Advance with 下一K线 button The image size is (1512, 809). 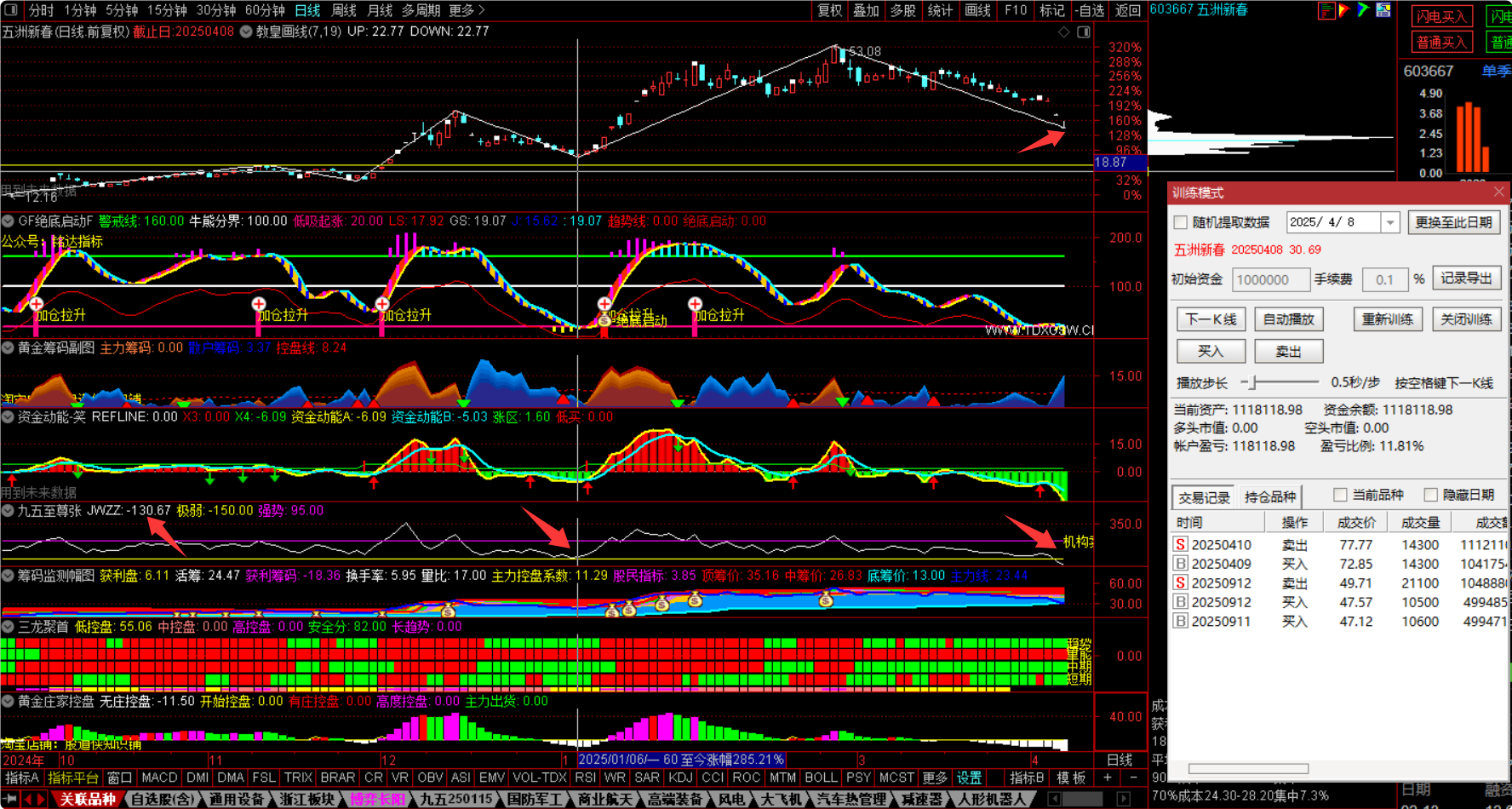(1211, 319)
